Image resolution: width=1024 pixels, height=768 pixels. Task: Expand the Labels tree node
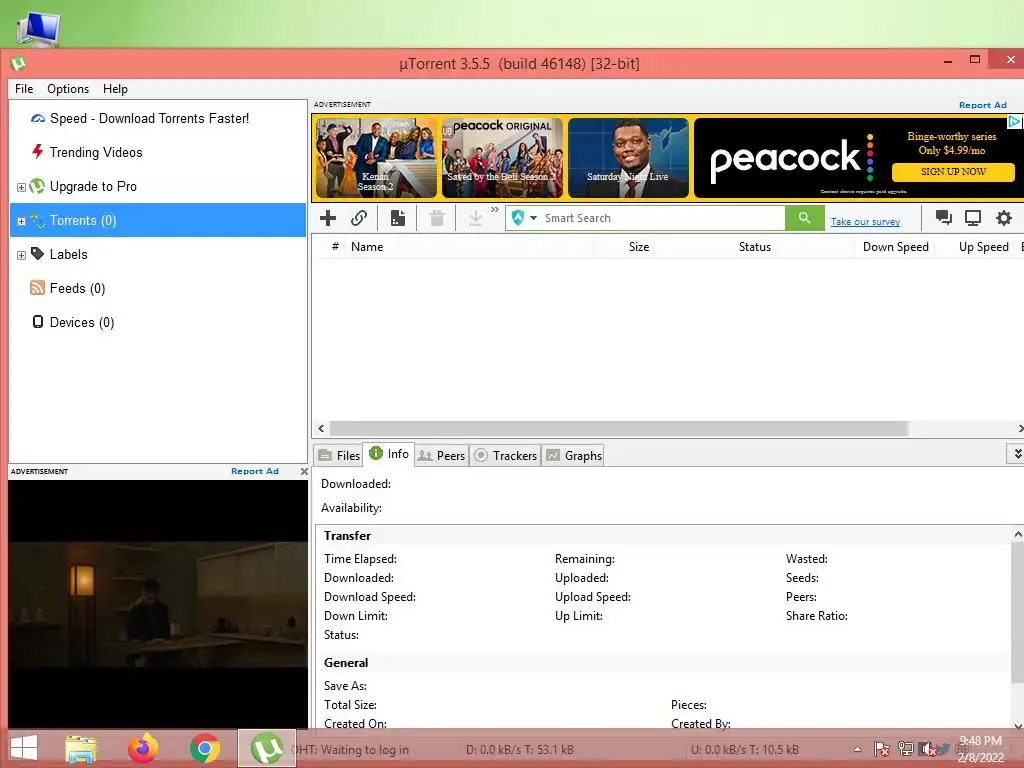tap(21, 255)
